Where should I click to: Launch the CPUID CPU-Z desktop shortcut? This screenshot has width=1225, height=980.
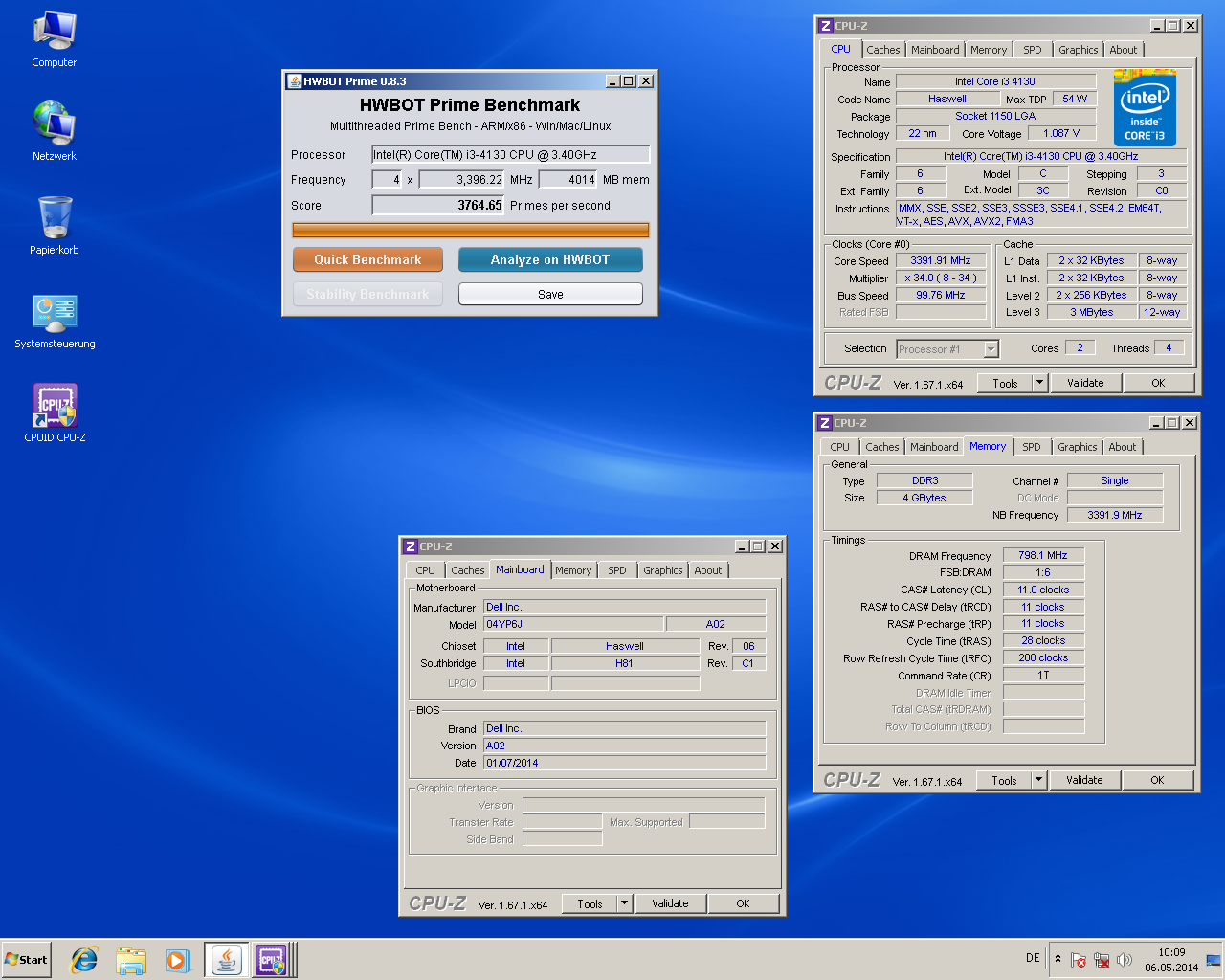click(x=55, y=413)
